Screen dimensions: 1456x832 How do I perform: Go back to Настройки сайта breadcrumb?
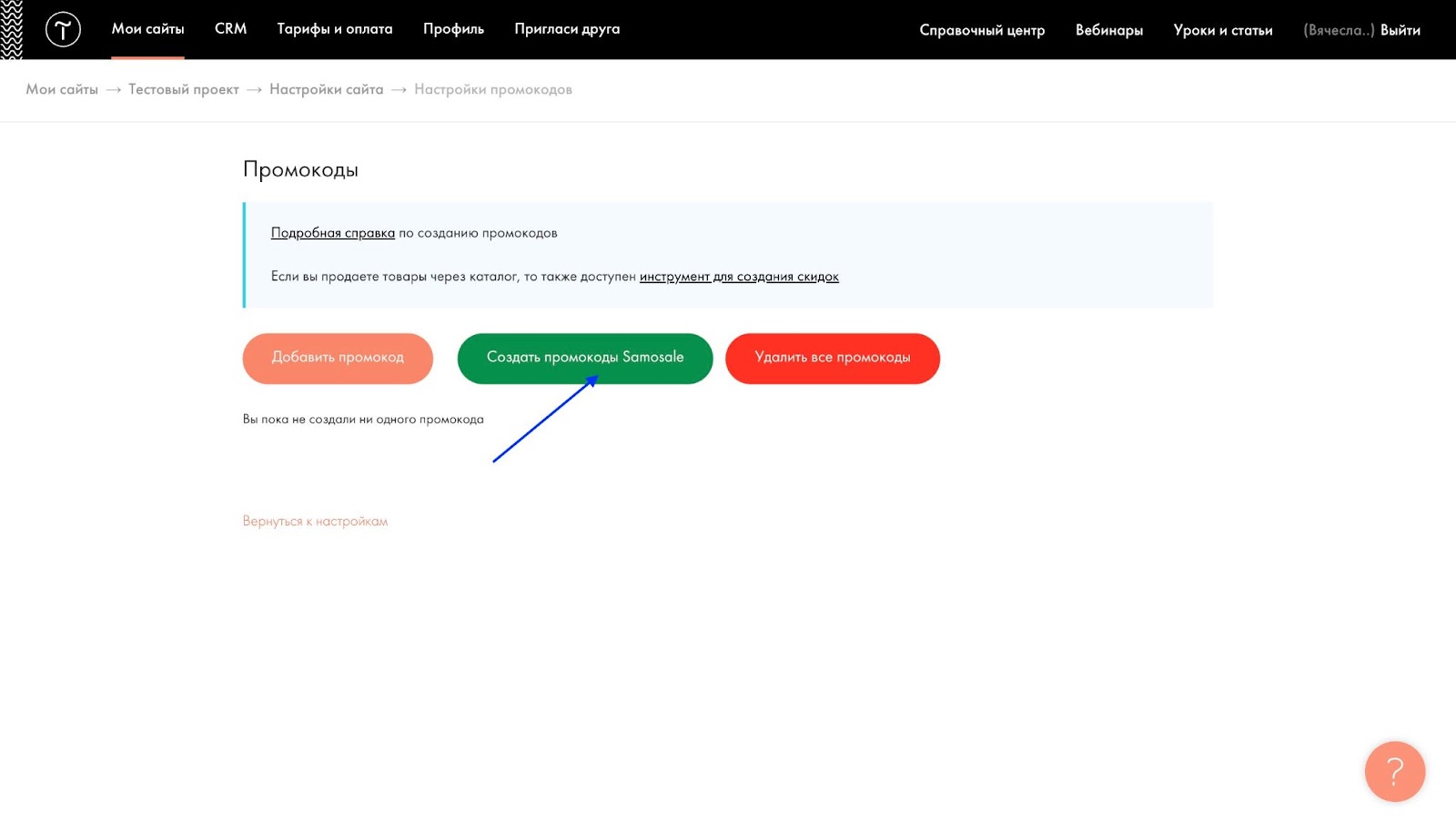(326, 89)
